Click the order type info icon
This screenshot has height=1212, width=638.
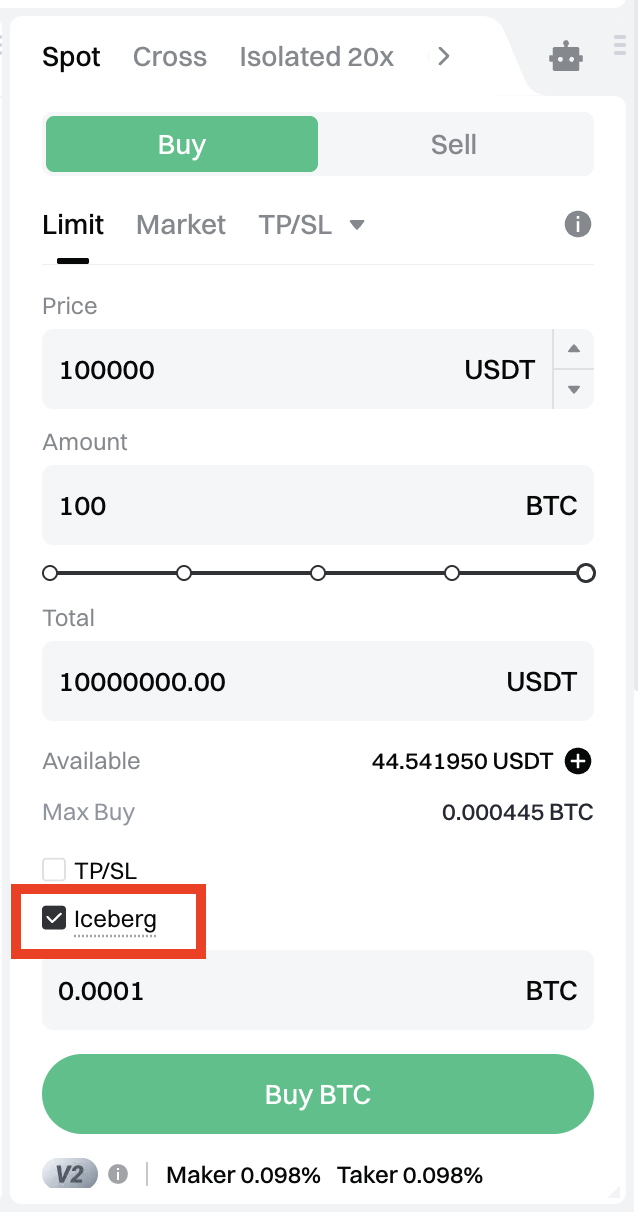click(x=578, y=224)
